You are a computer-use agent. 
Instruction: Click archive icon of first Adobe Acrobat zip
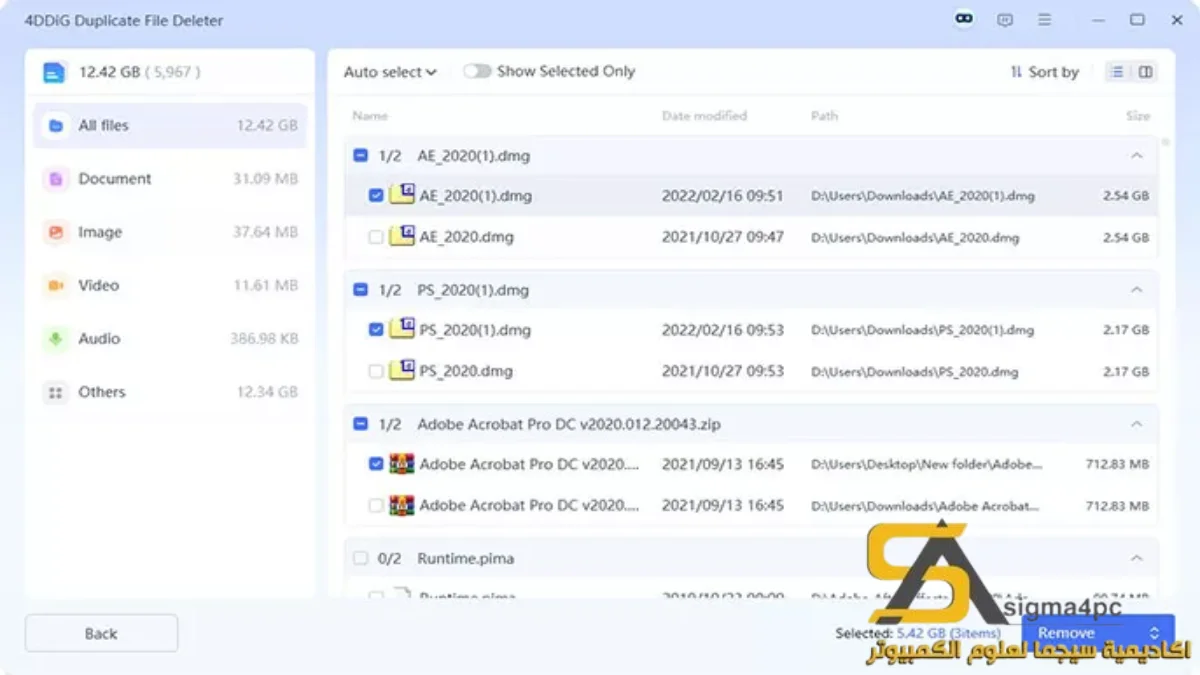tap(402, 464)
